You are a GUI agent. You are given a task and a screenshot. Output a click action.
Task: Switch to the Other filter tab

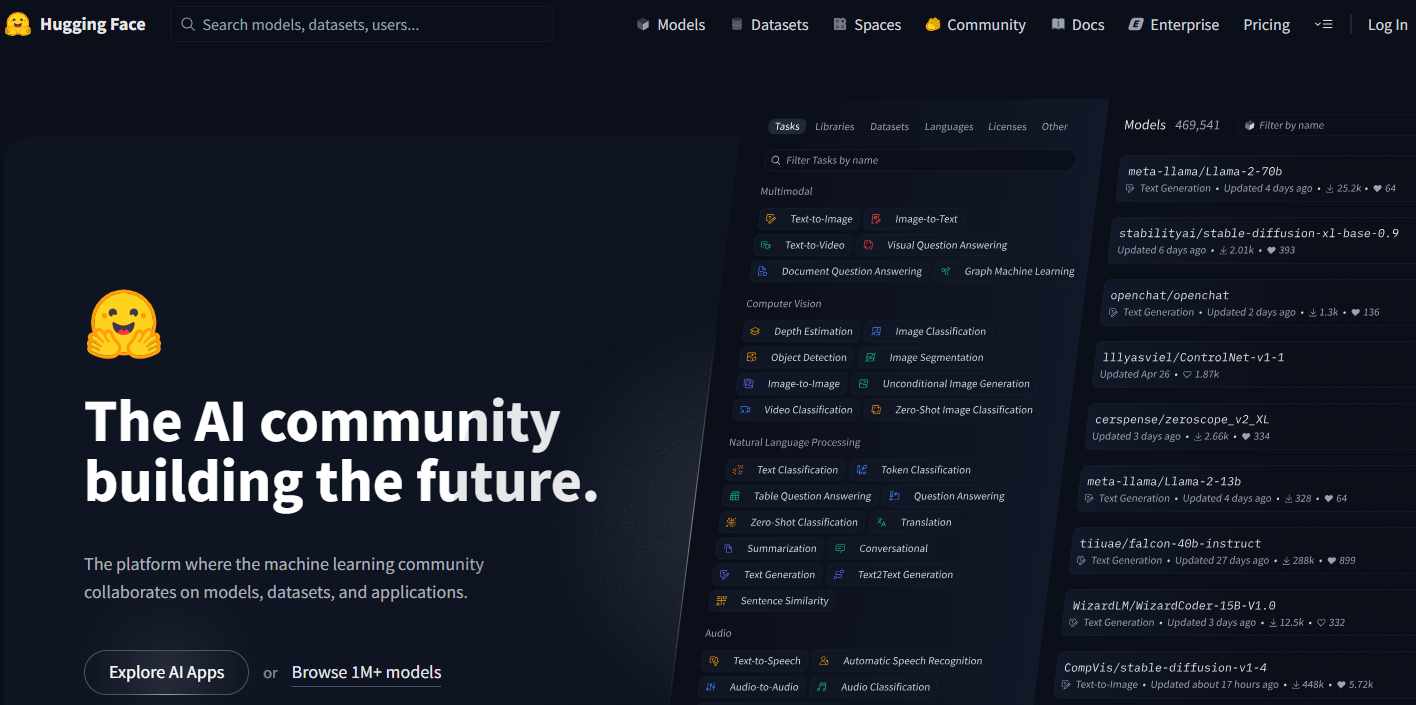coord(1054,127)
